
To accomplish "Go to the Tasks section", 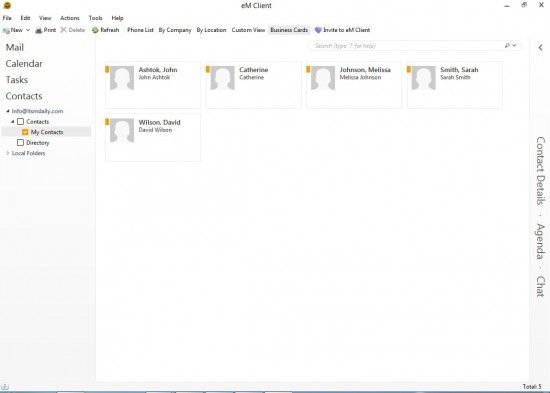I will 16,80.
